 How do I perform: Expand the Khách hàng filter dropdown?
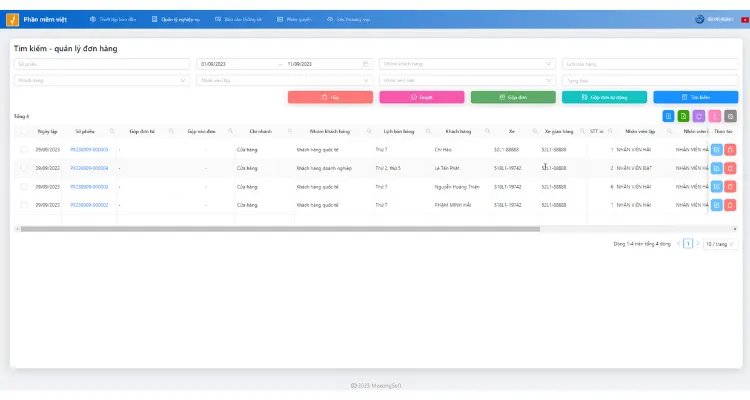tap(101, 80)
